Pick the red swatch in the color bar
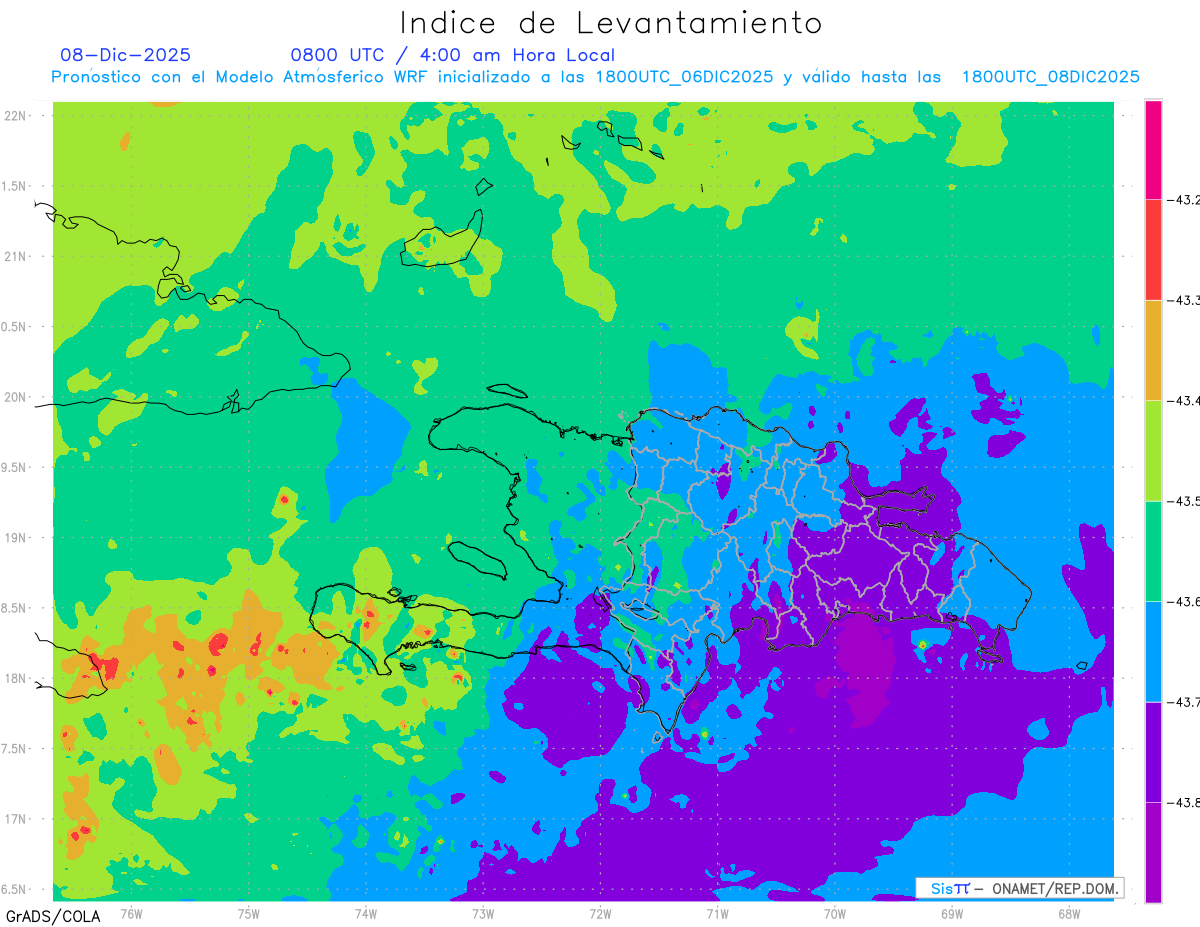Image resolution: width=1200 pixels, height=927 pixels. [1153, 250]
